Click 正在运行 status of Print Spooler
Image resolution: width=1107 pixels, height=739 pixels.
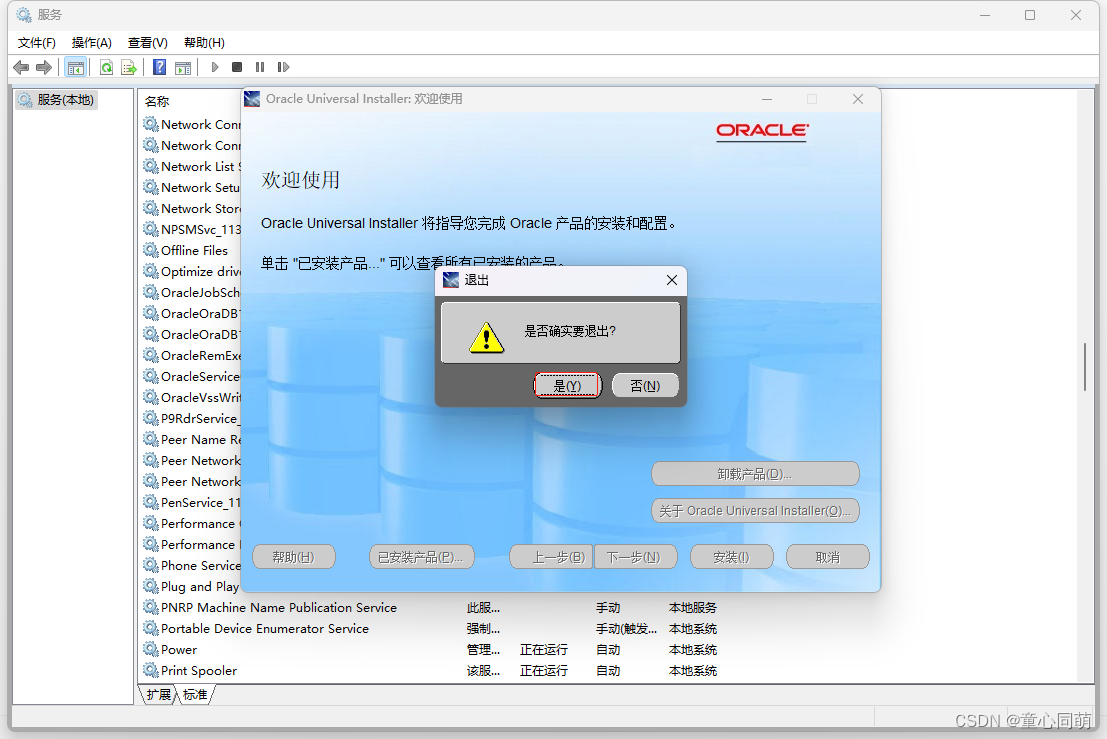click(544, 671)
